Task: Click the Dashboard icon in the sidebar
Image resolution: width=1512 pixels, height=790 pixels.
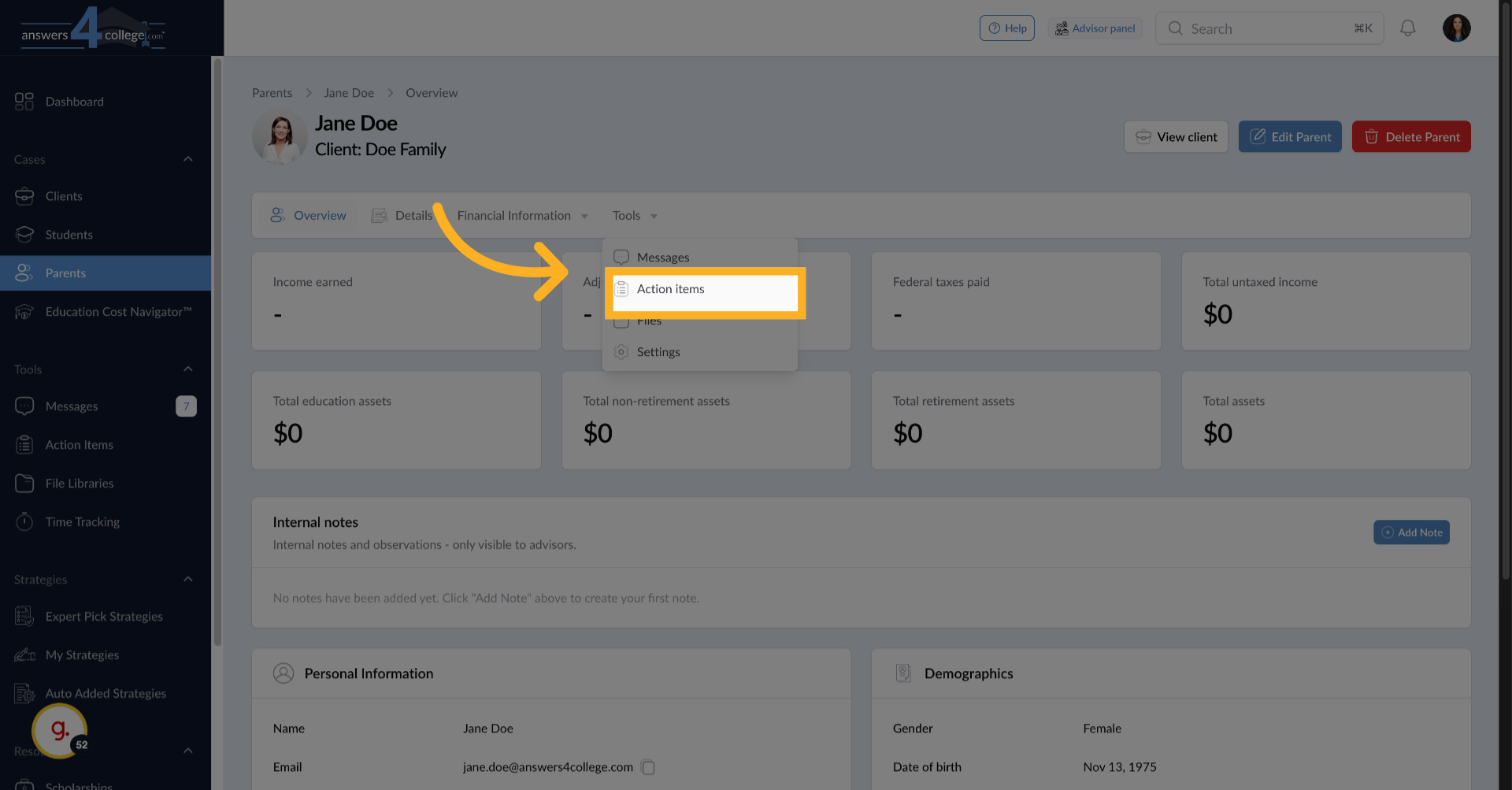Action: tap(23, 101)
